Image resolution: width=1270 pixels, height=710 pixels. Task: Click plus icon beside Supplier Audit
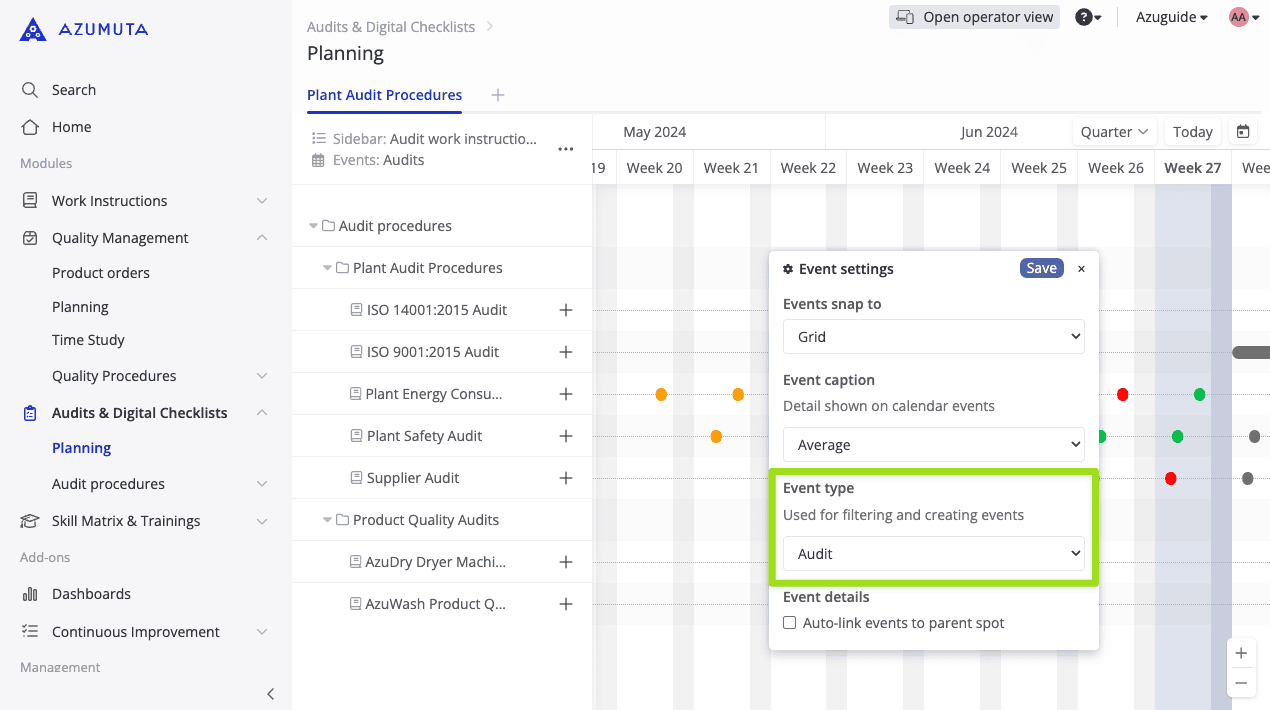pos(566,478)
